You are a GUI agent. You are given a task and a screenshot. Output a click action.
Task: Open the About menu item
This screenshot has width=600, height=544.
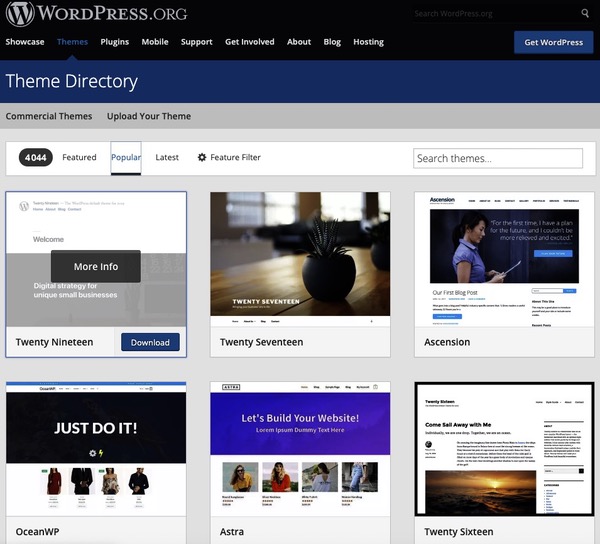[299, 42]
